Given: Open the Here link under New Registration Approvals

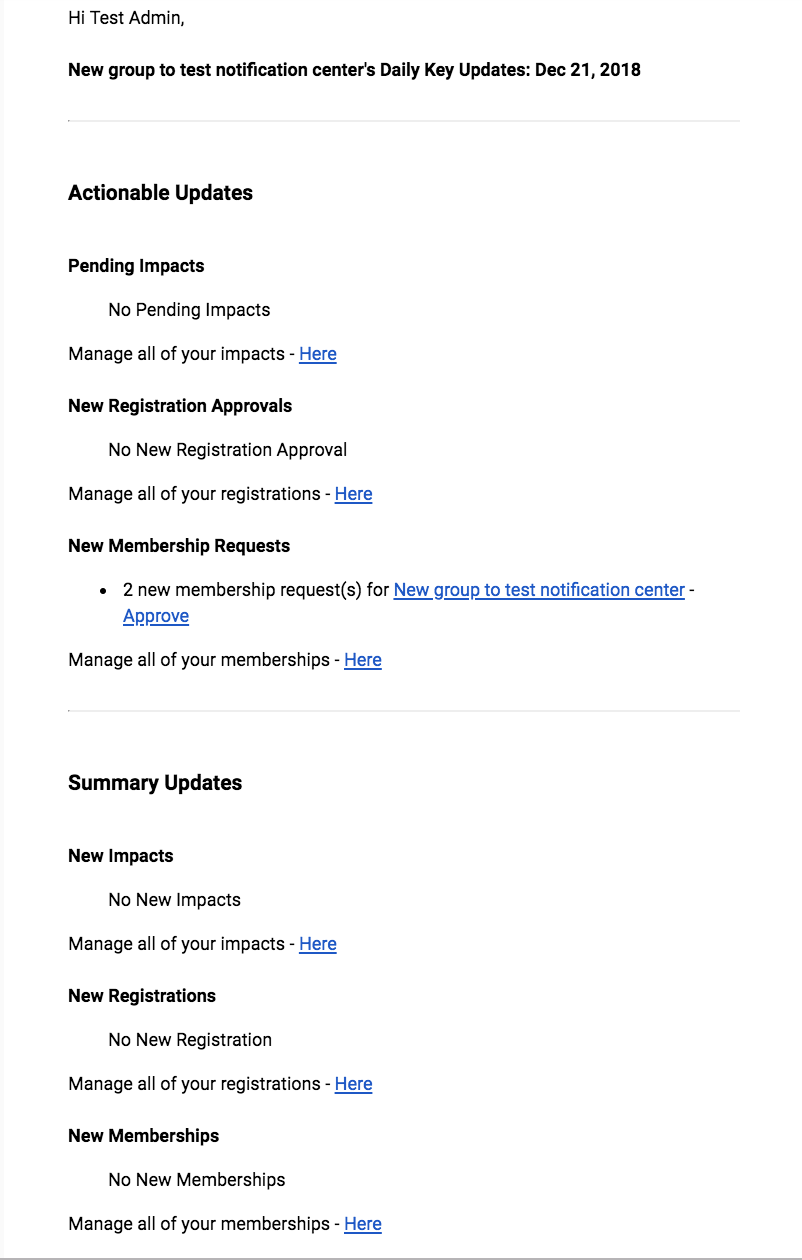Looking at the screenshot, I should [354, 494].
